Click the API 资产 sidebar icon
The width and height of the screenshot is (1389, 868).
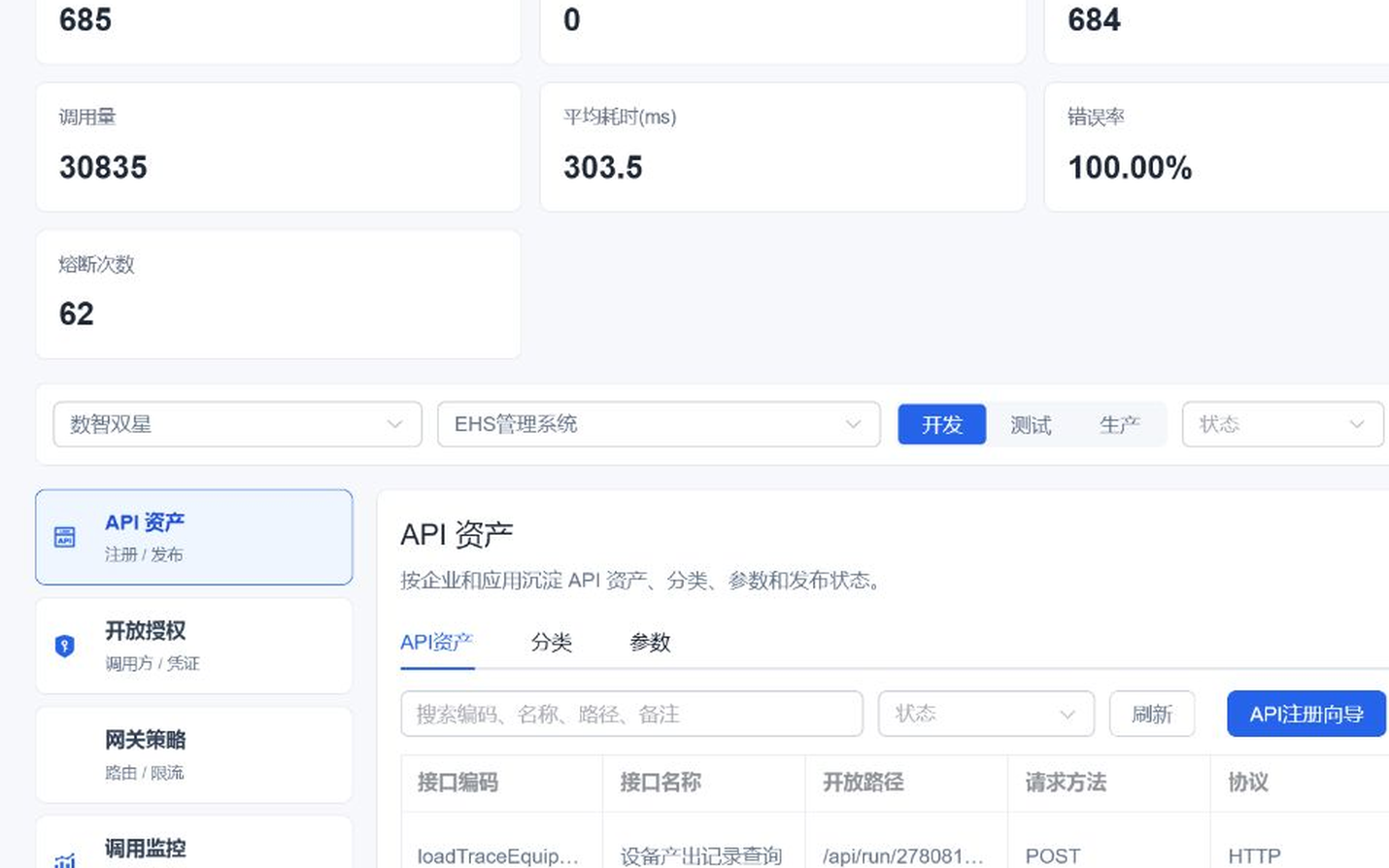coord(65,537)
